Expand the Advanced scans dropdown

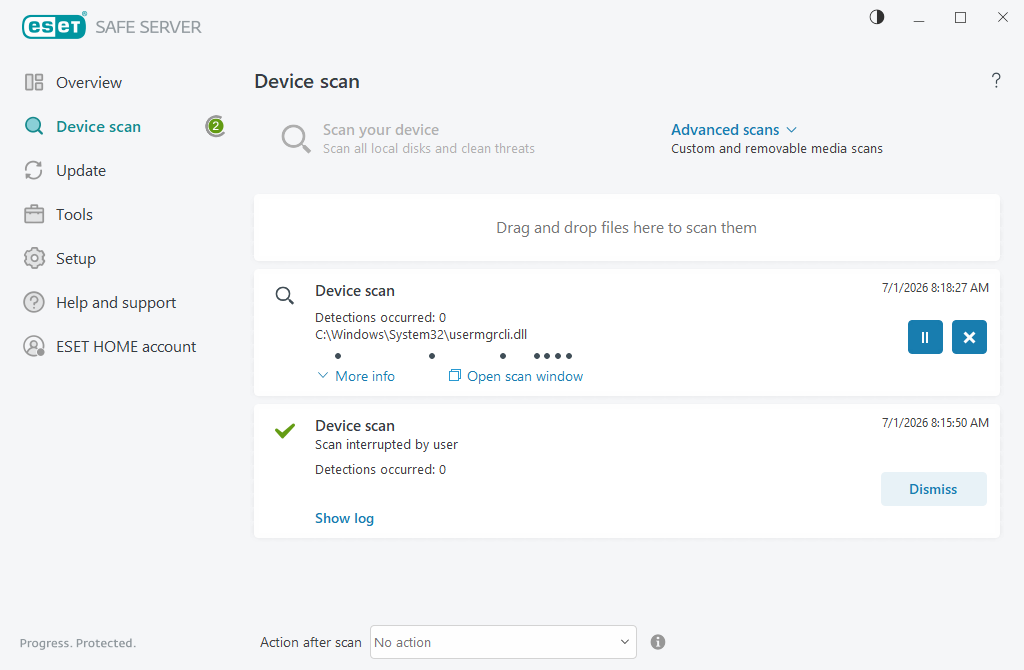click(x=733, y=130)
